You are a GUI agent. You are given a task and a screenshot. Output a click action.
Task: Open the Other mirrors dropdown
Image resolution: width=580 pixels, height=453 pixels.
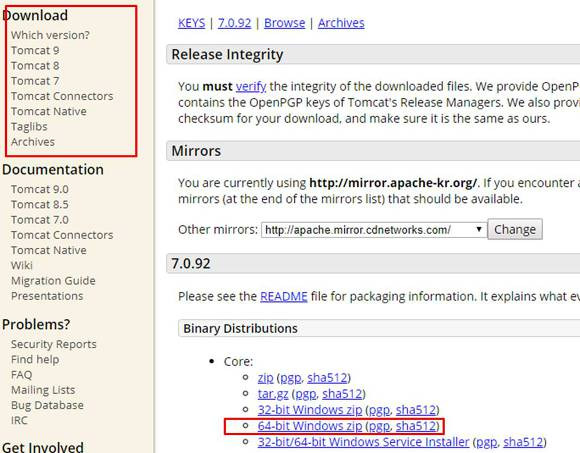pyautogui.click(x=374, y=230)
